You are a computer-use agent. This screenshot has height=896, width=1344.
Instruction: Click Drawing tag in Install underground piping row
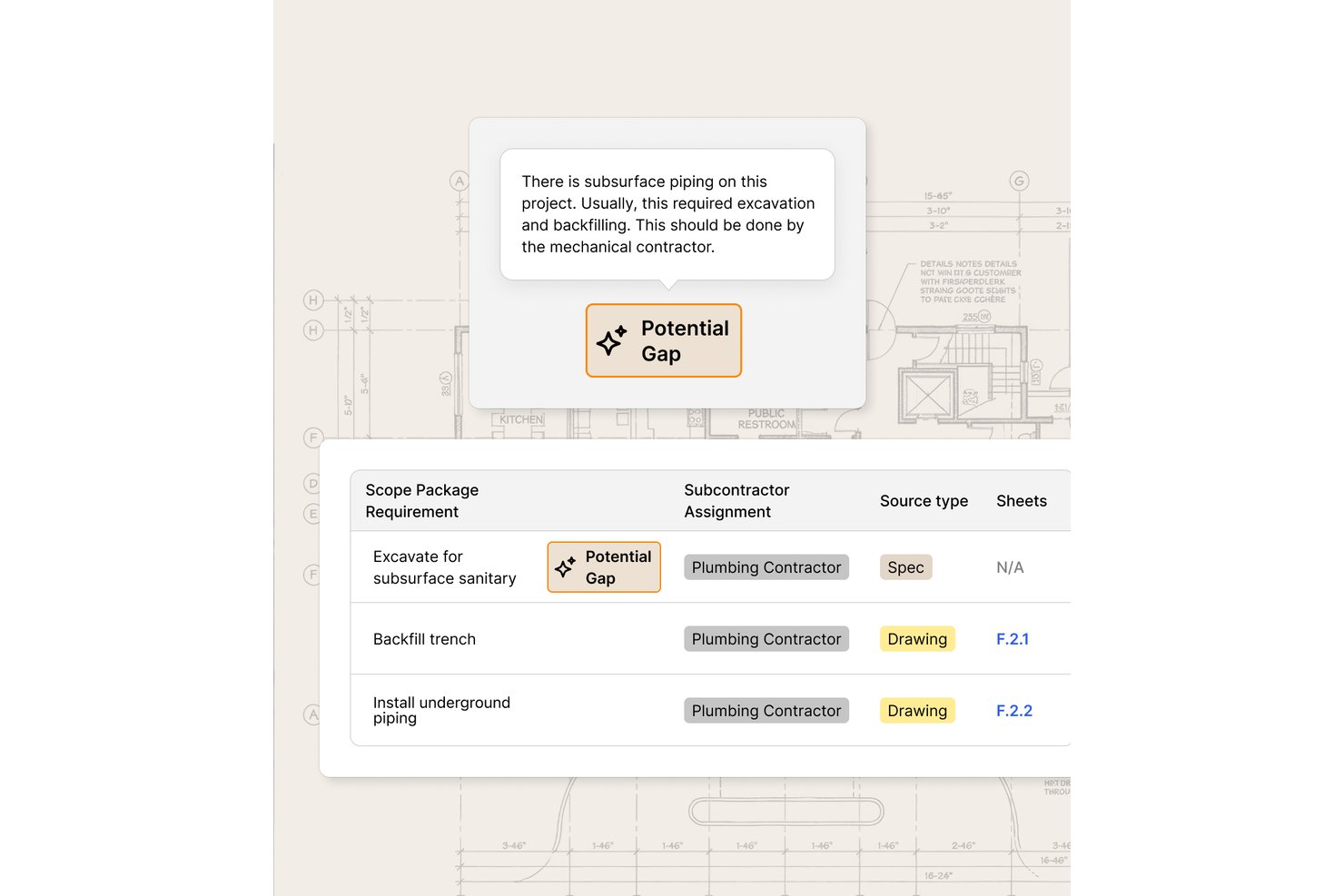tap(917, 711)
